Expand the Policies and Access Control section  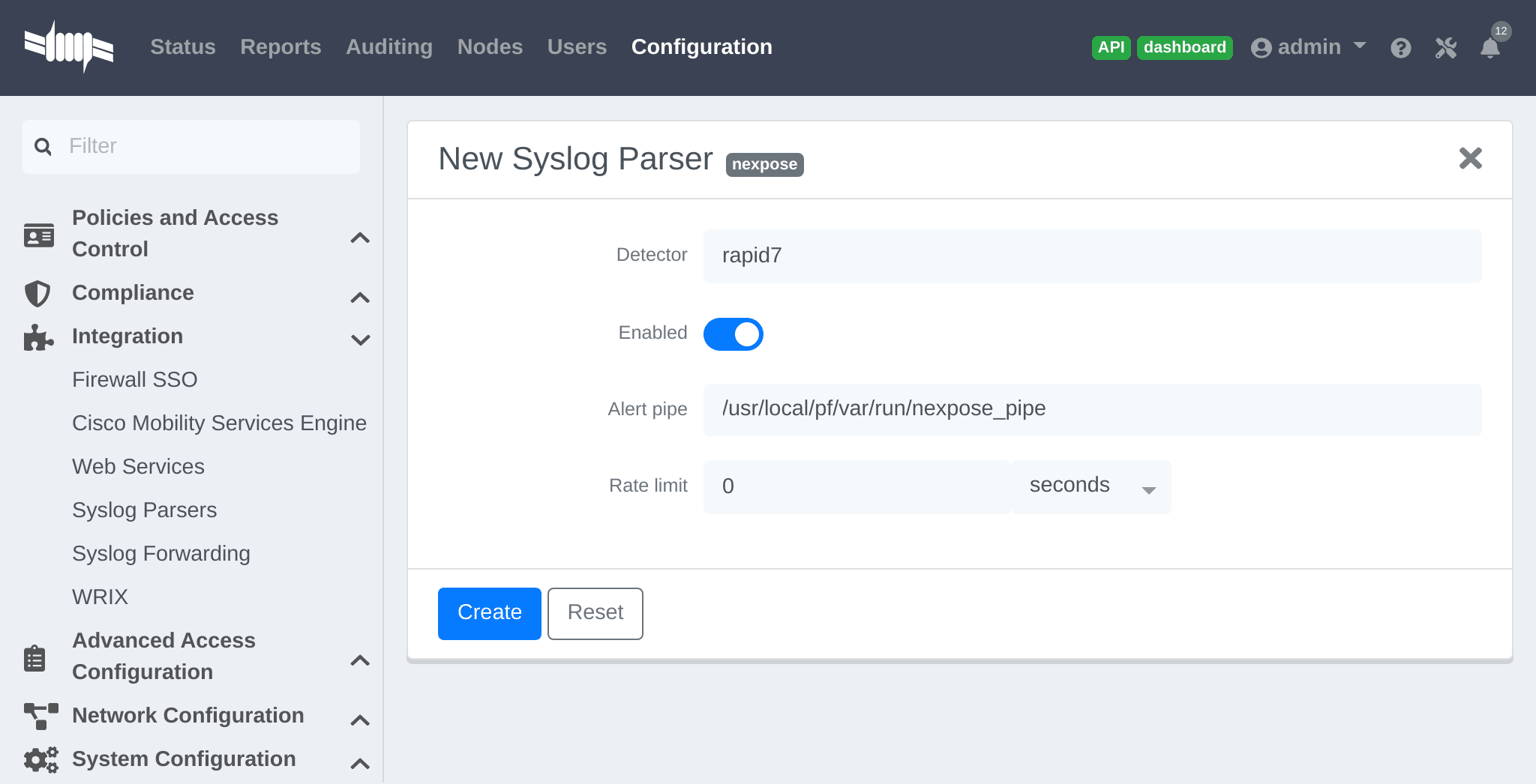pyautogui.click(x=361, y=238)
